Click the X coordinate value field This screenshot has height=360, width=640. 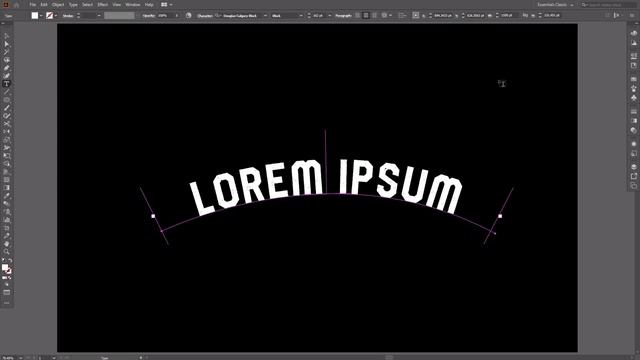tap(443, 16)
